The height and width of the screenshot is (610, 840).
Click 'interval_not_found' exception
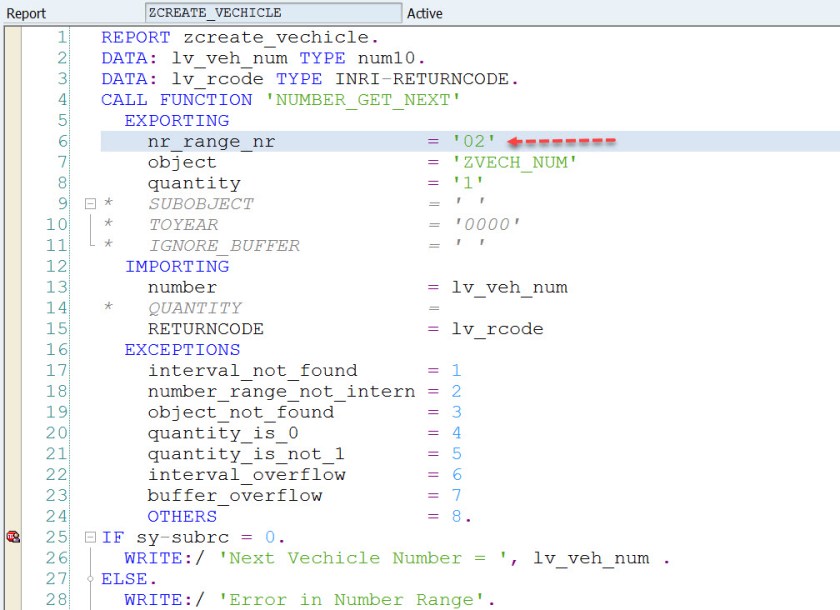[253, 371]
